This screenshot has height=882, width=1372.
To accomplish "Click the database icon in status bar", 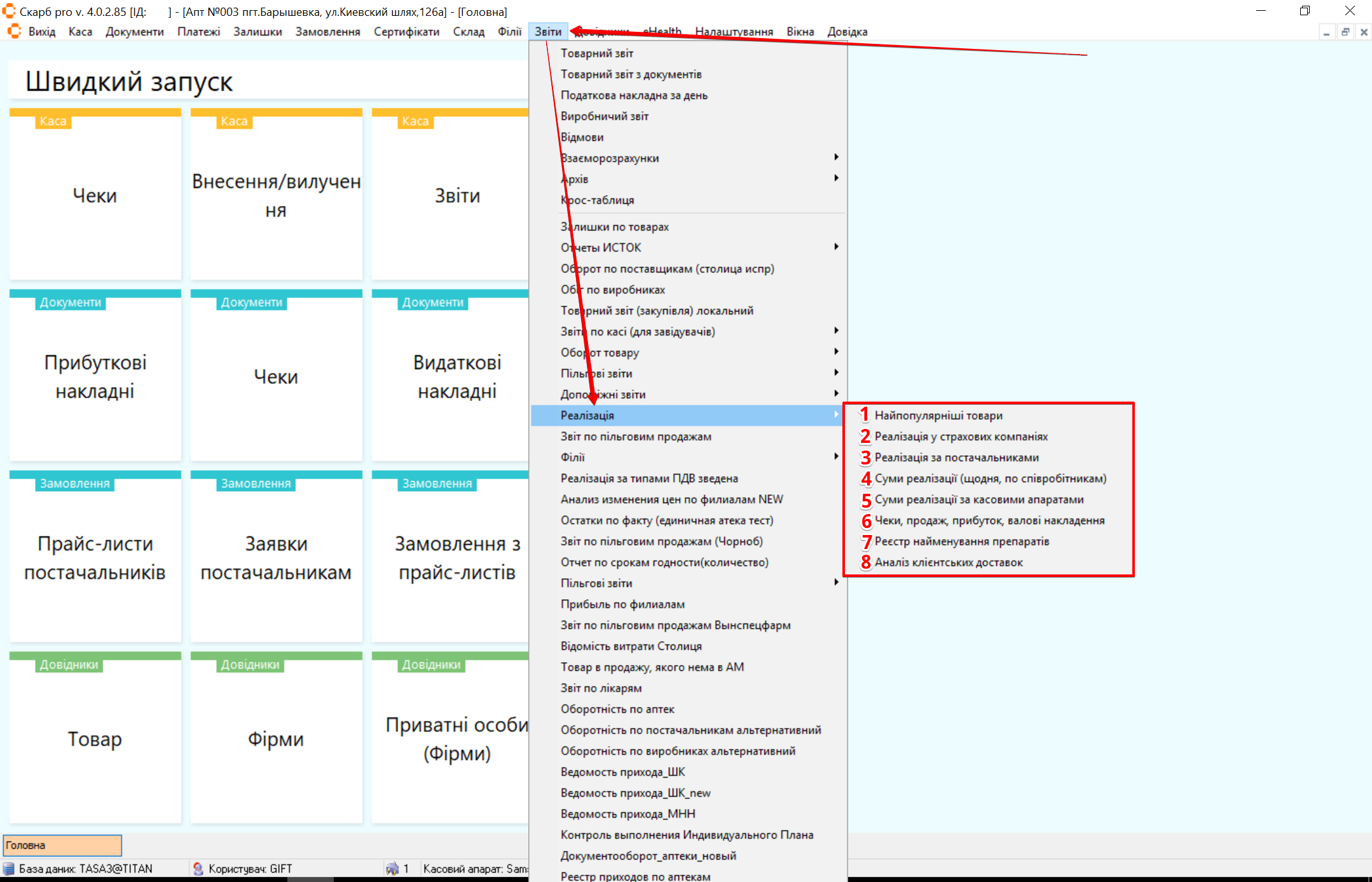I will pos(9,869).
